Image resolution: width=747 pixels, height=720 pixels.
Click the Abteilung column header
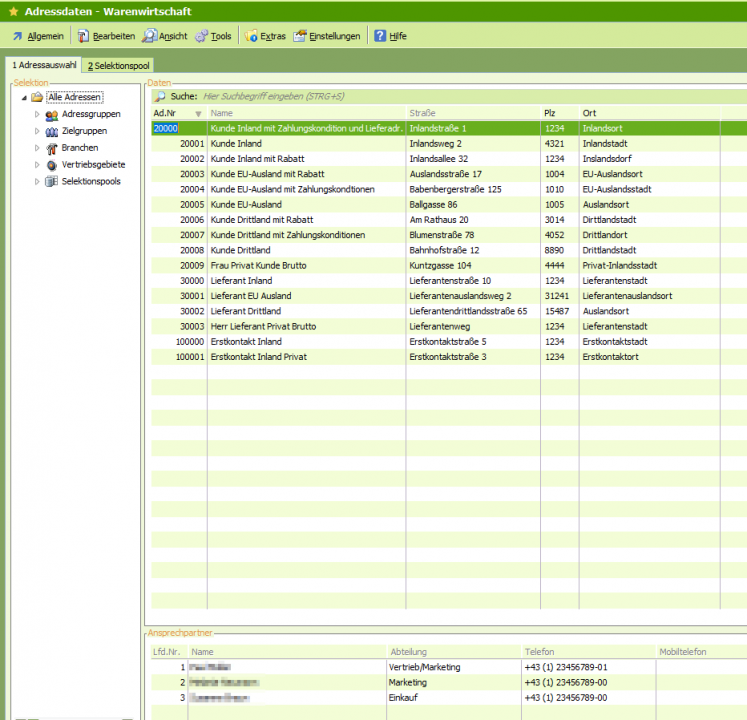[x=454, y=652]
